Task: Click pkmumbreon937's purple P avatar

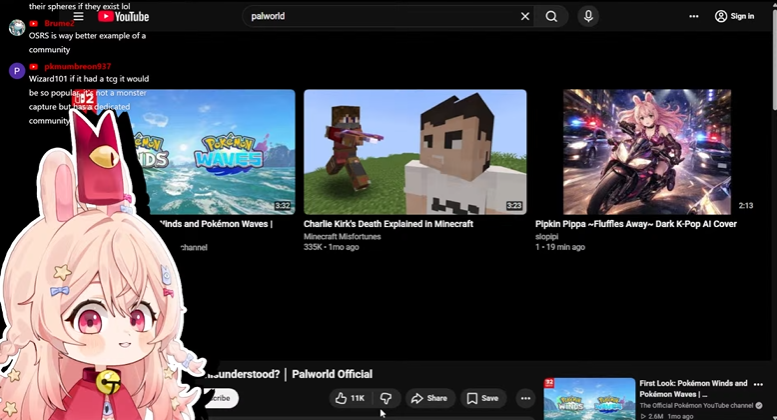Action: tap(17, 71)
